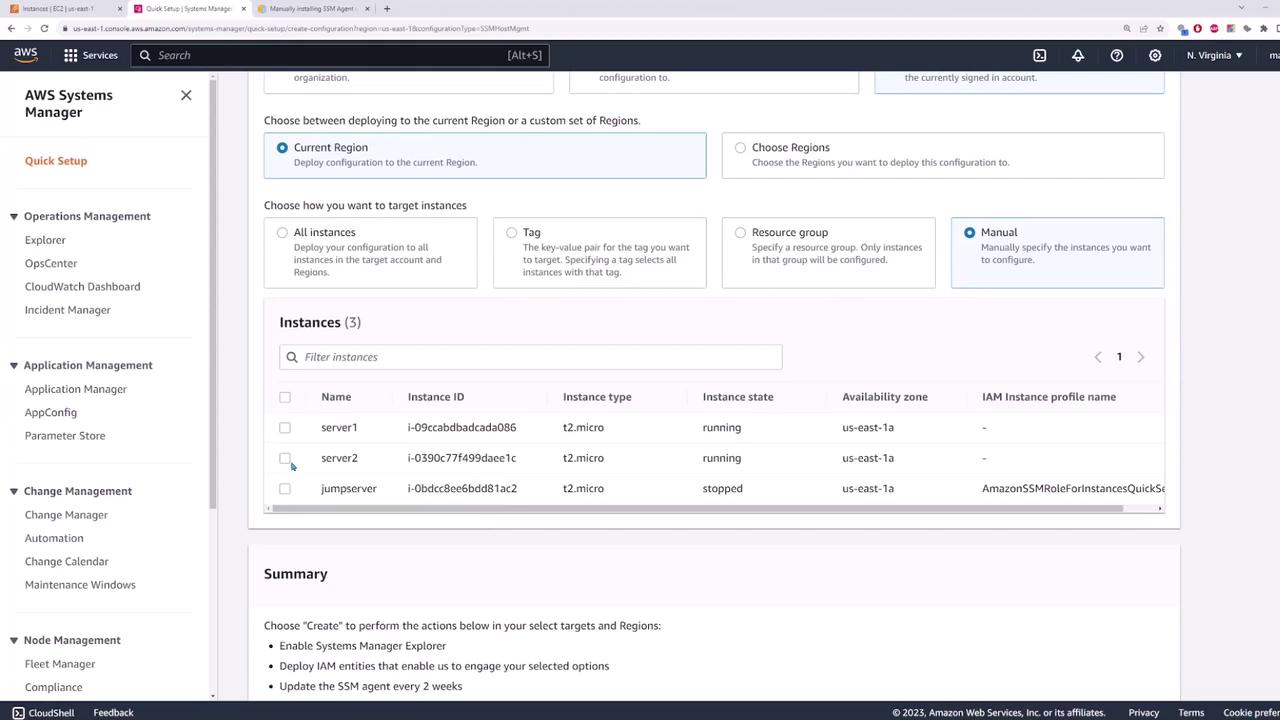Image resolution: width=1280 pixels, height=720 pixels.
Task: Go to Automation in the sidebar
Action: point(54,538)
